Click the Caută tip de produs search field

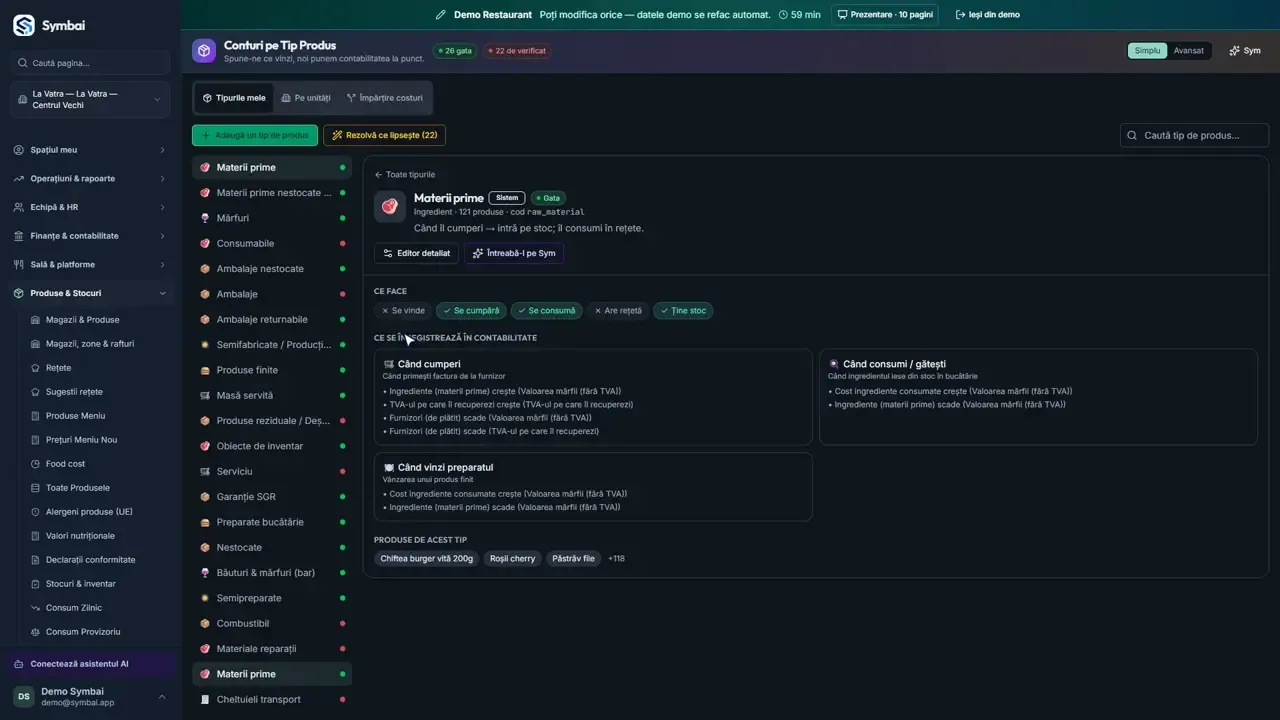coord(1194,135)
